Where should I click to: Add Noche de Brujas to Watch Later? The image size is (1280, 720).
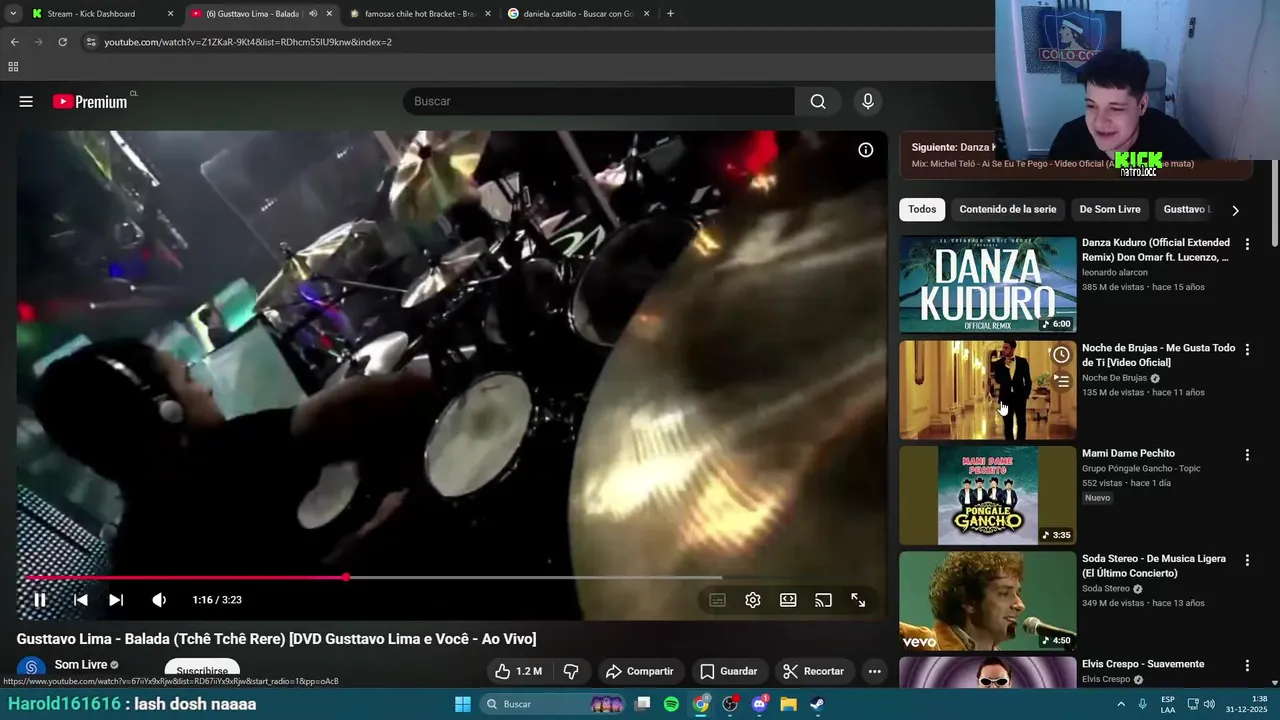click(x=1061, y=355)
